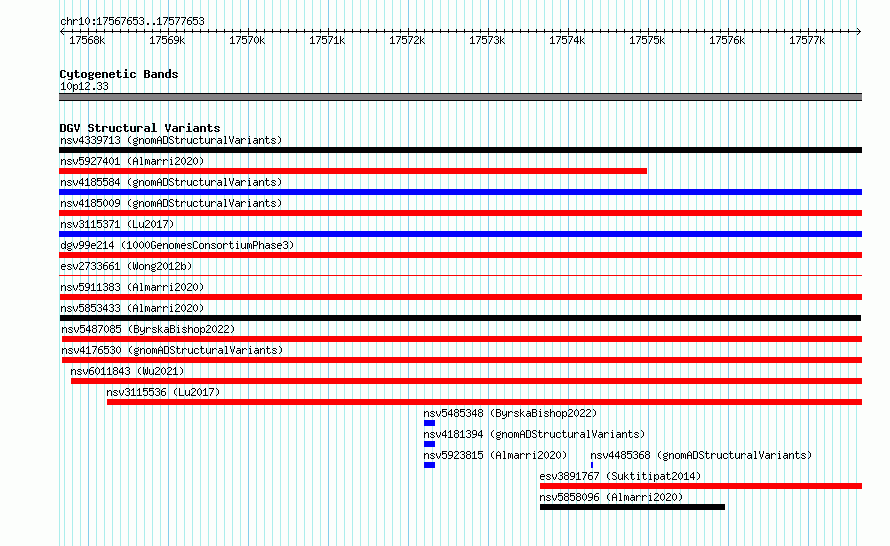
Task: Open the nsv4485368 gnomAD variant label
Action: click(x=701, y=455)
